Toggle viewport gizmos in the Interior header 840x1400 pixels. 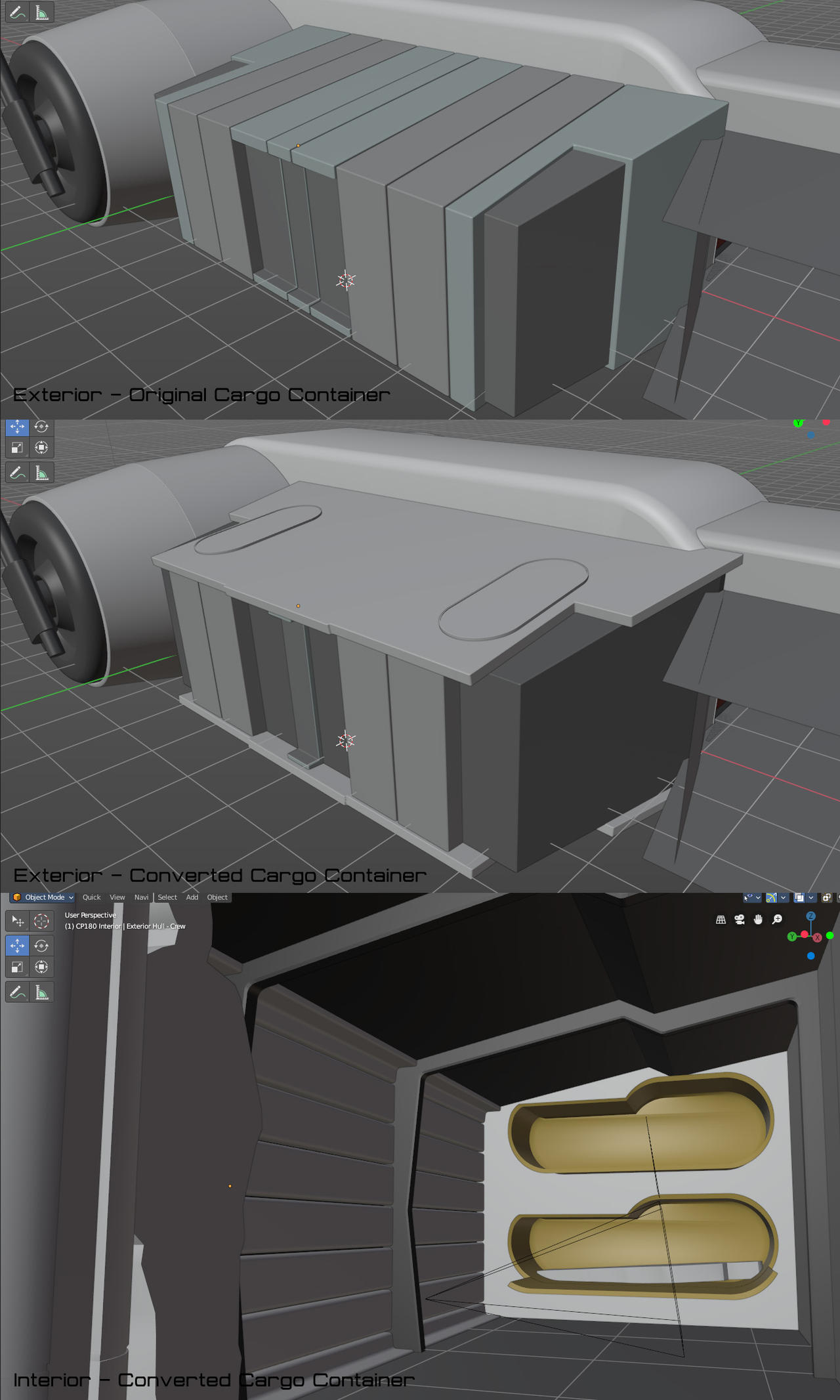pos(772,897)
